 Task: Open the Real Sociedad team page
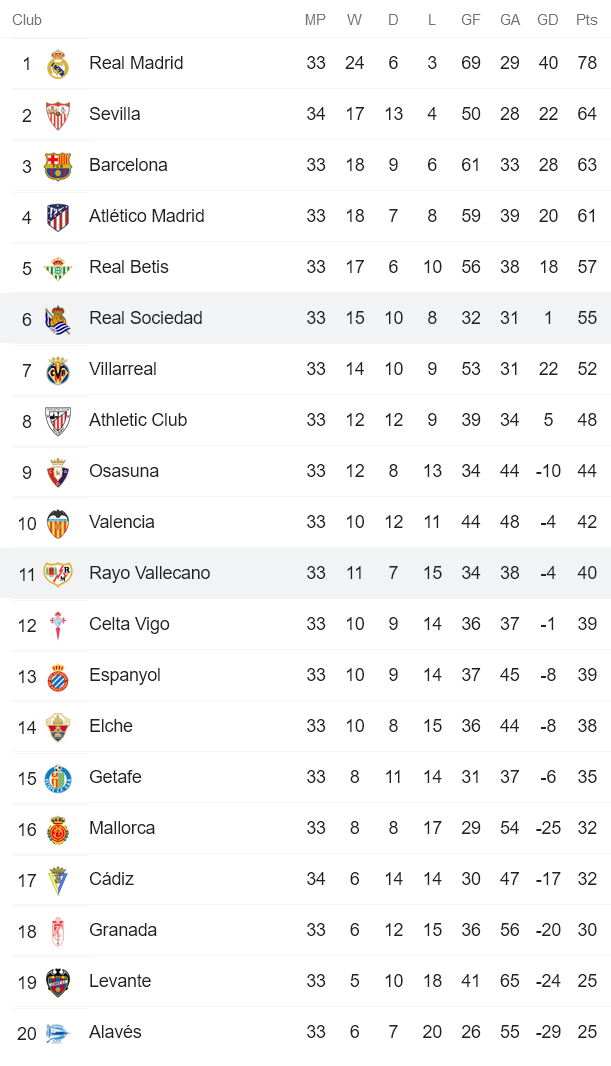pyautogui.click(x=145, y=317)
